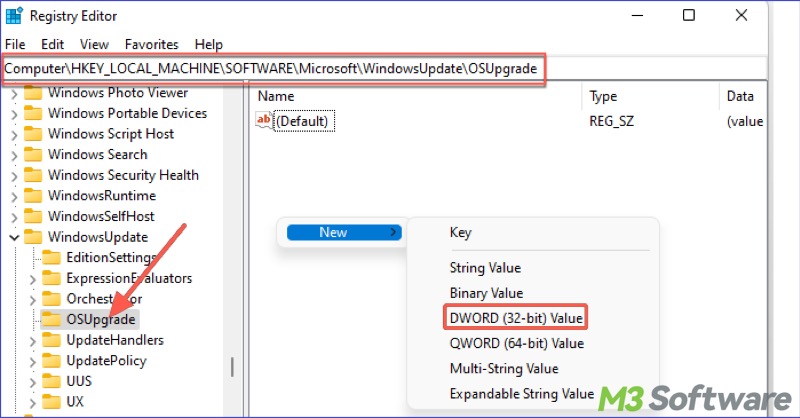Expand the UpdateHandlers node
This screenshot has height=418, width=800.
point(32,341)
